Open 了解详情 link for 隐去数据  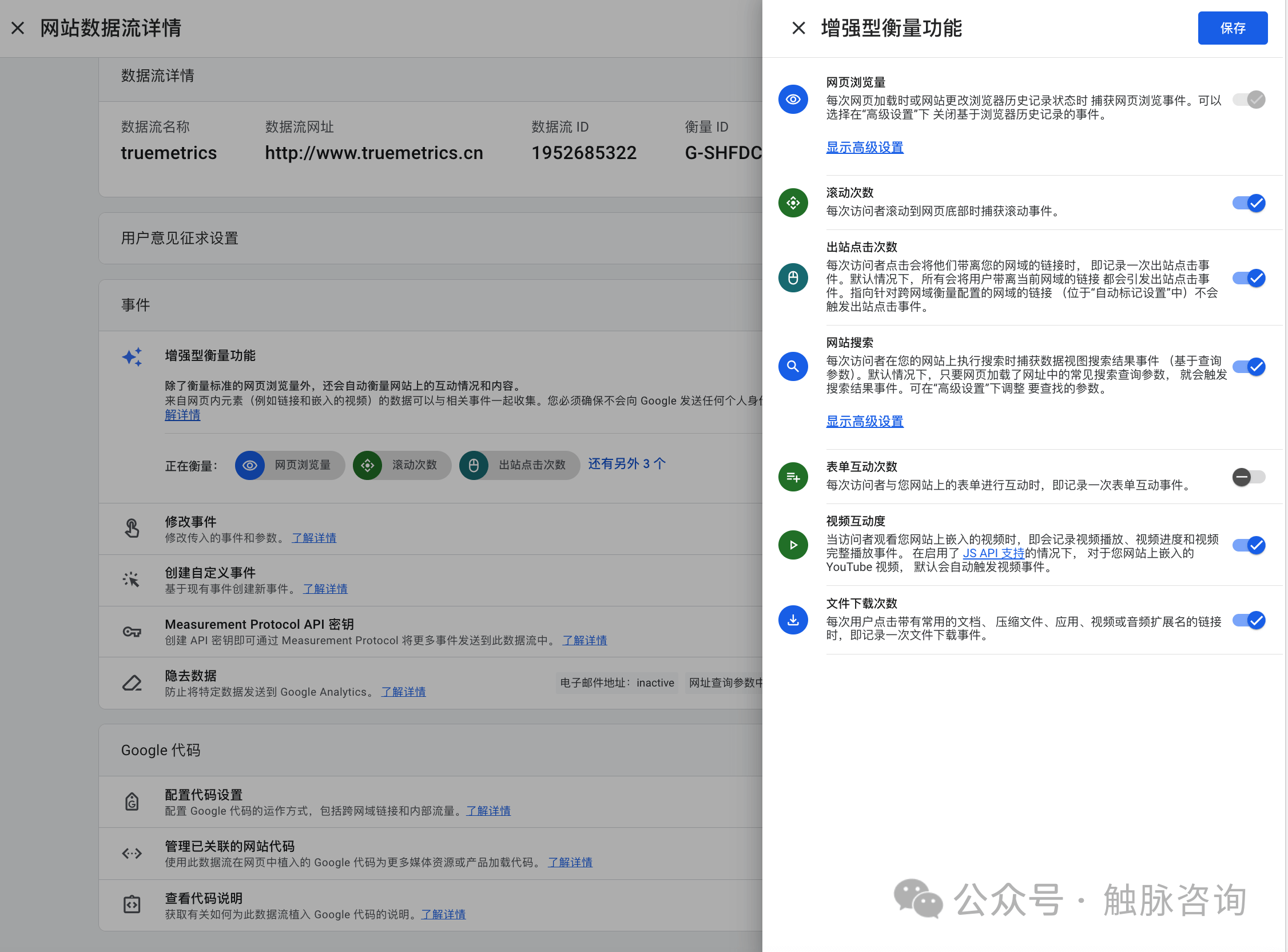tap(403, 692)
